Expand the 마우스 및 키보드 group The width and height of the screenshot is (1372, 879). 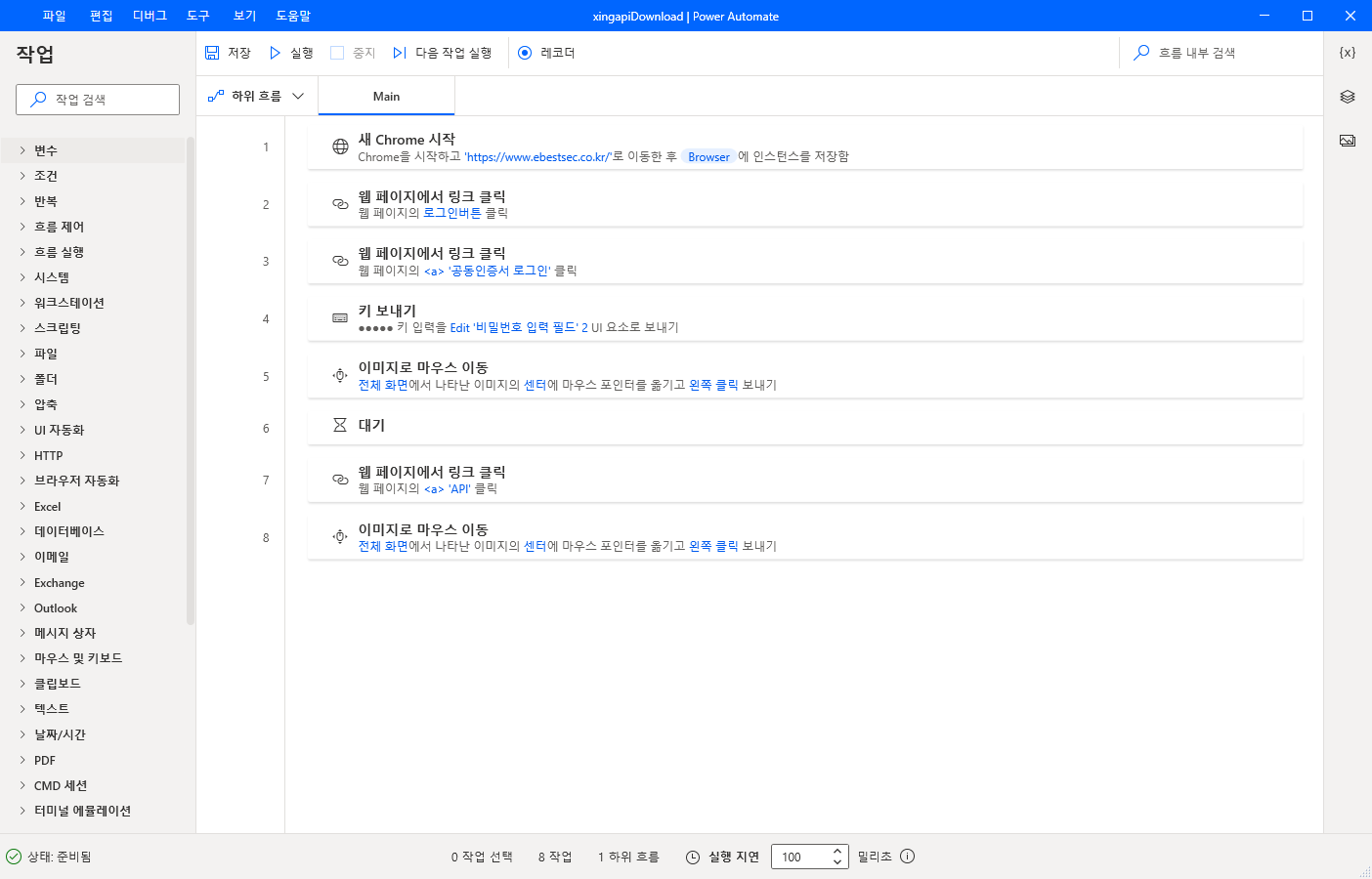(x=22, y=658)
